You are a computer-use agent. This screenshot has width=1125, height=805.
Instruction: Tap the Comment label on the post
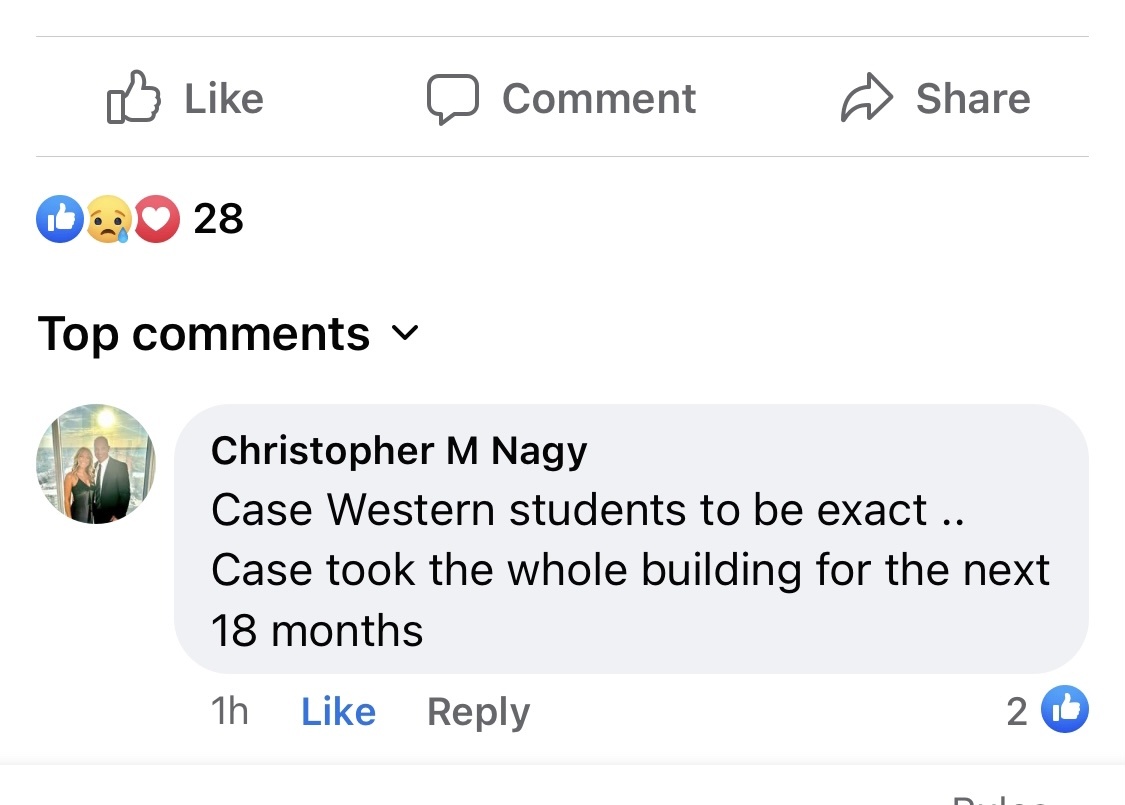point(599,98)
